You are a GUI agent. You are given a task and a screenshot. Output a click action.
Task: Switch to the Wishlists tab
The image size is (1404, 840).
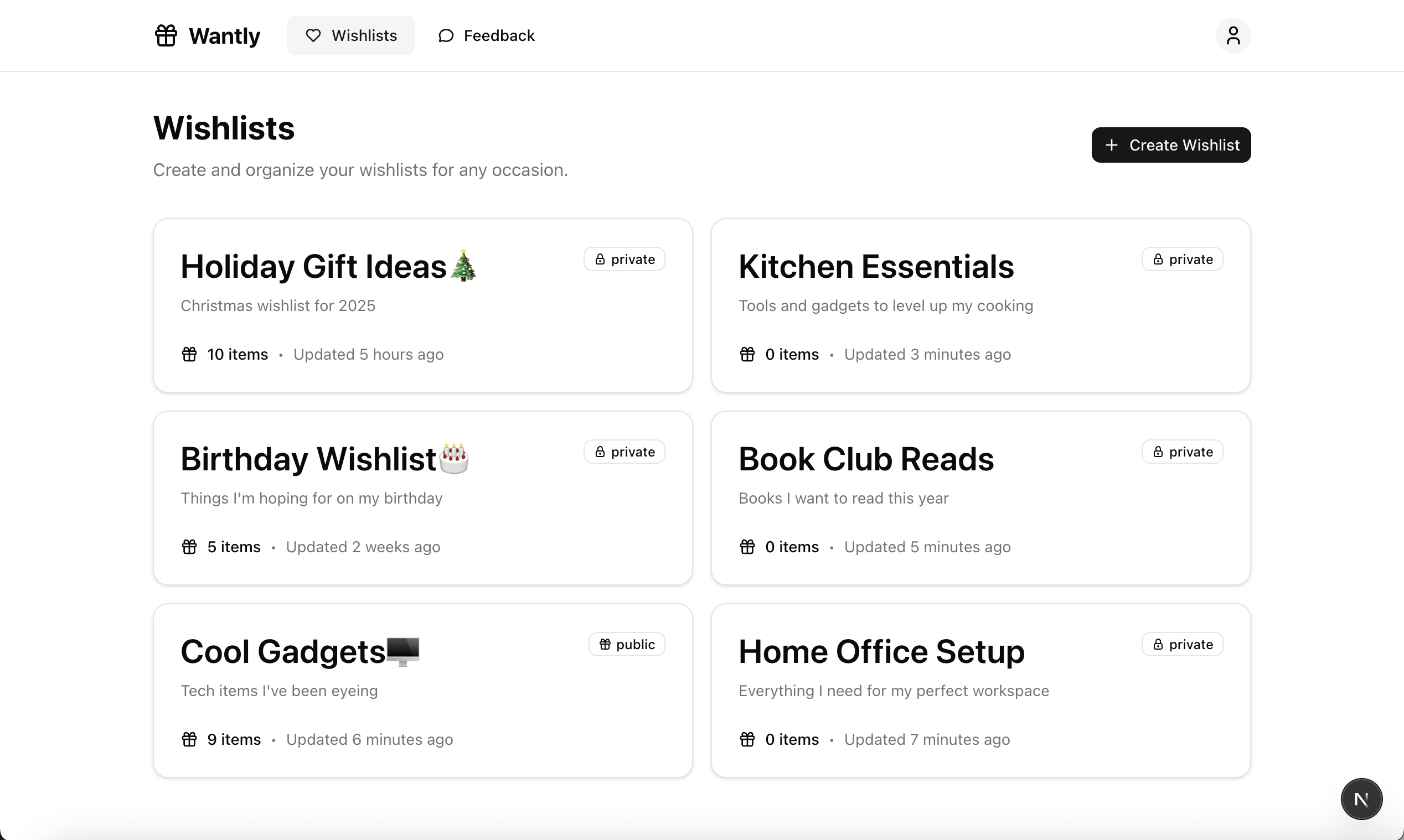pos(351,35)
